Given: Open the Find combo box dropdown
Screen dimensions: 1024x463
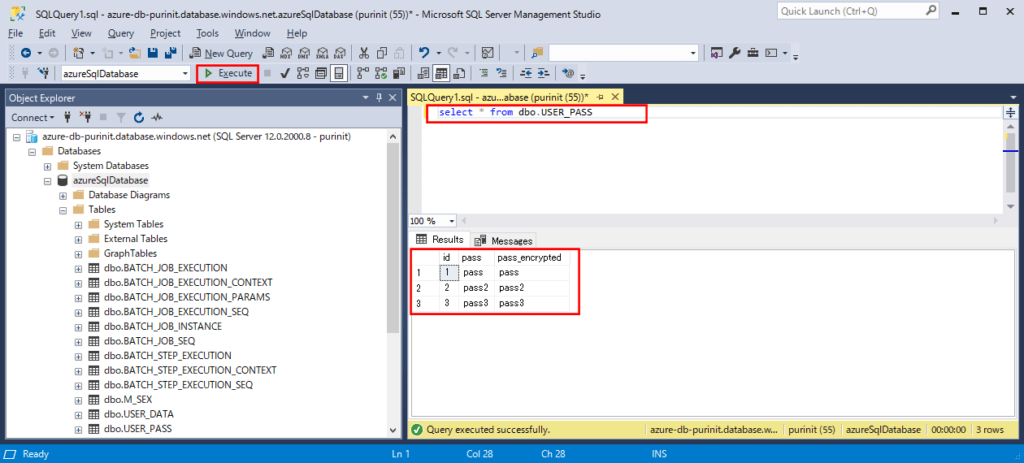Looking at the screenshot, I should [693, 54].
